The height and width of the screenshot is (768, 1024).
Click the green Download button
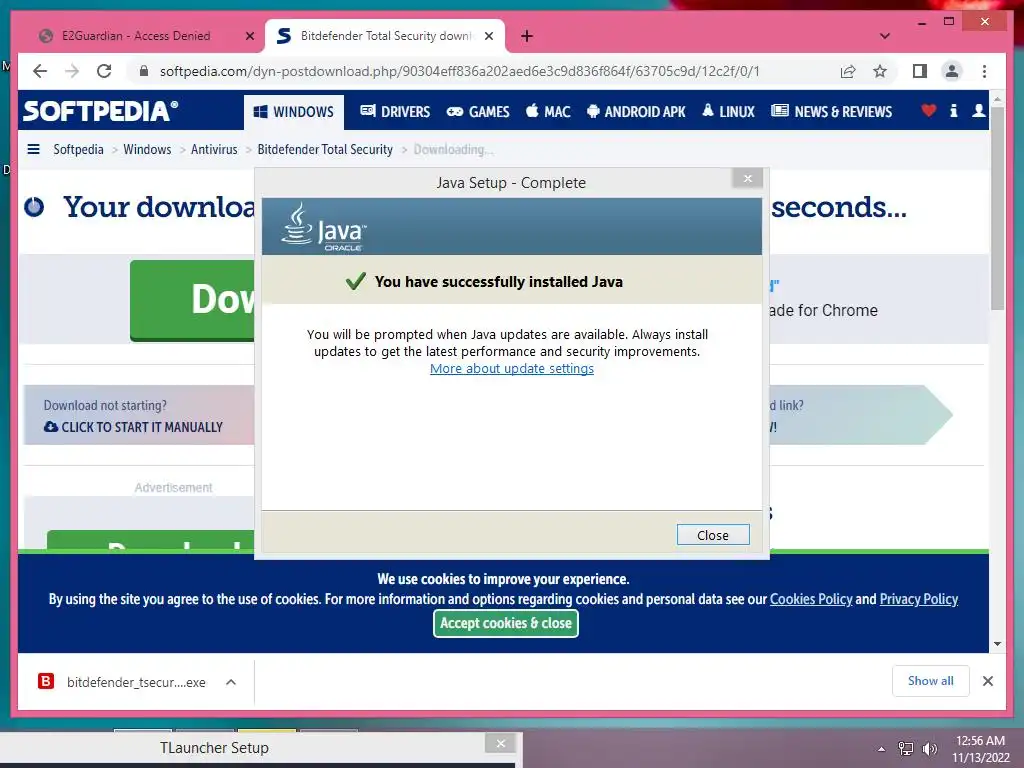[193, 300]
